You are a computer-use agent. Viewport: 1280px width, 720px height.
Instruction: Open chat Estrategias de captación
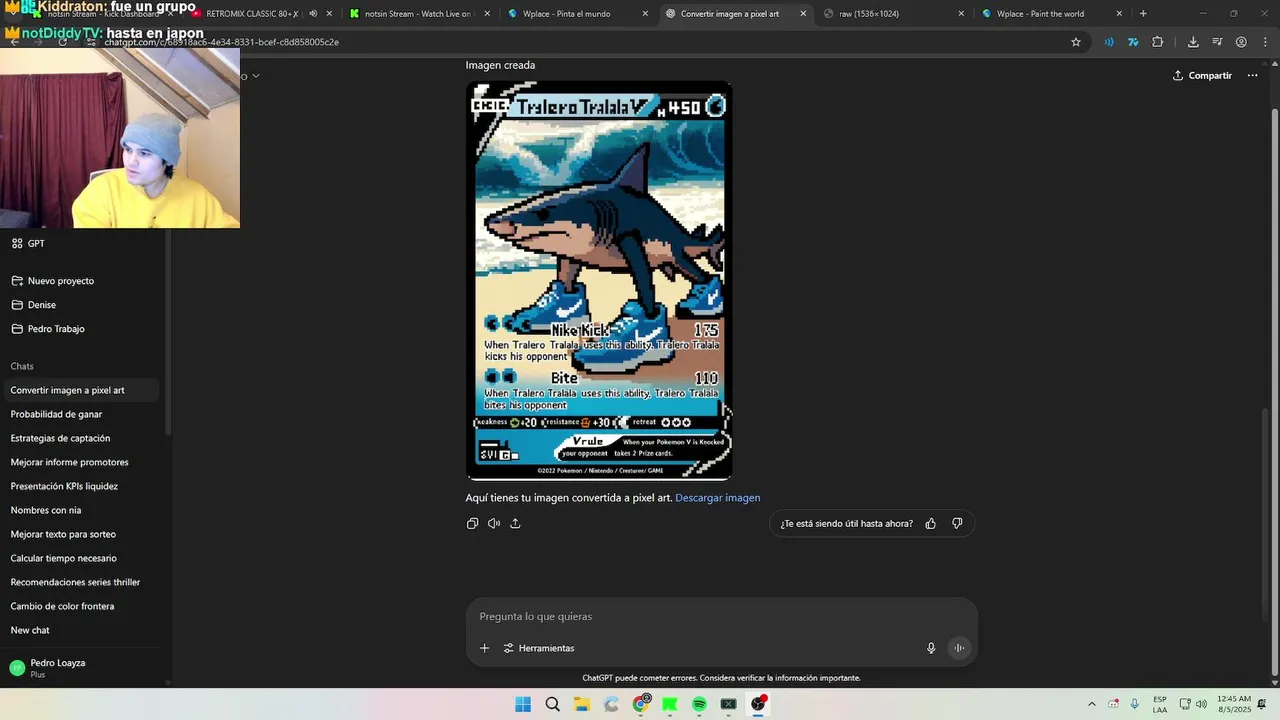60,438
